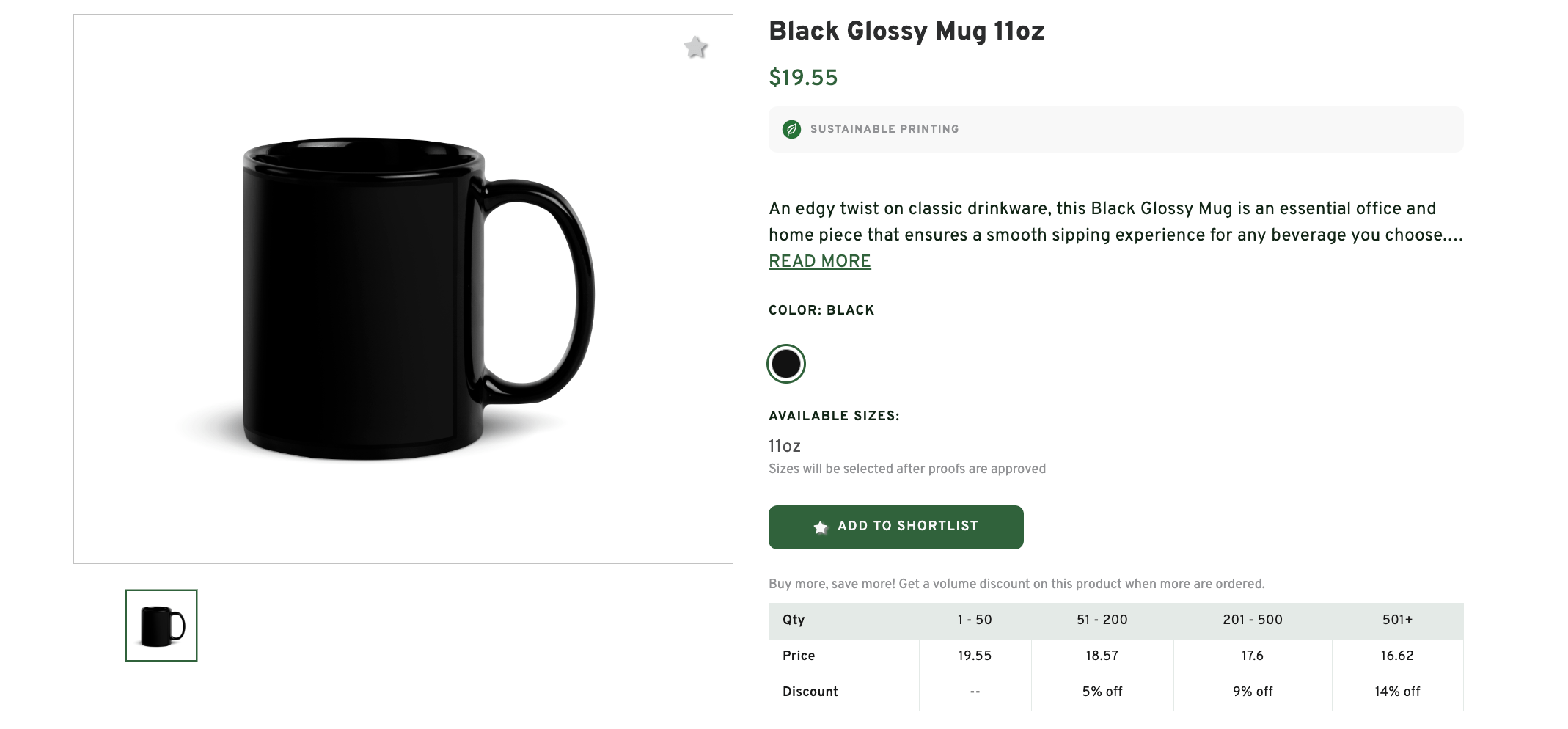The image size is (1568, 729).
Task: Click the product price $19.55
Action: (x=802, y=78)
